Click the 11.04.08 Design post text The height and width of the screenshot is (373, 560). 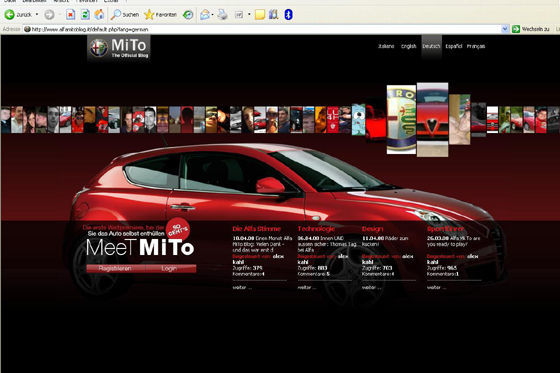[x=385, y=241]
